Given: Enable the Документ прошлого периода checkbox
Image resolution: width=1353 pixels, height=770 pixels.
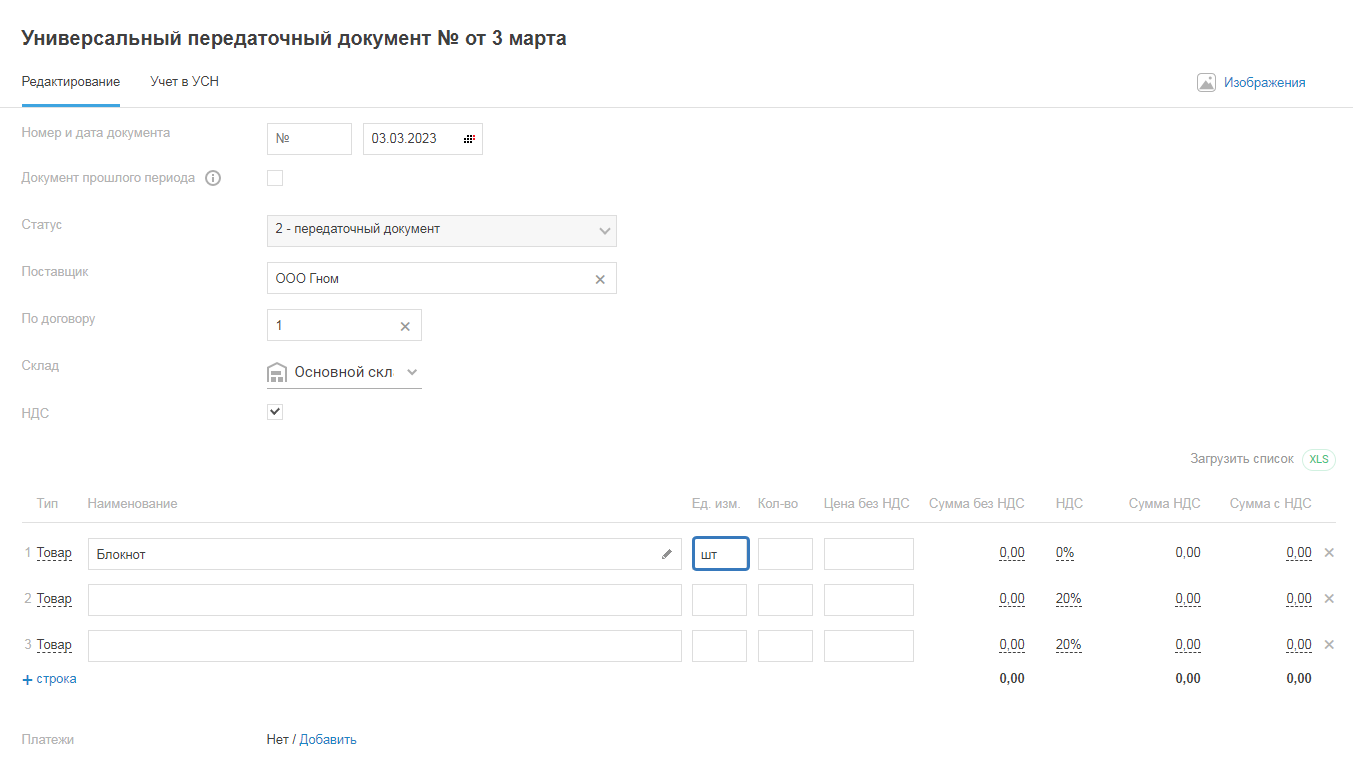Looking at the screenshot, I should click(x=275, y=178).
